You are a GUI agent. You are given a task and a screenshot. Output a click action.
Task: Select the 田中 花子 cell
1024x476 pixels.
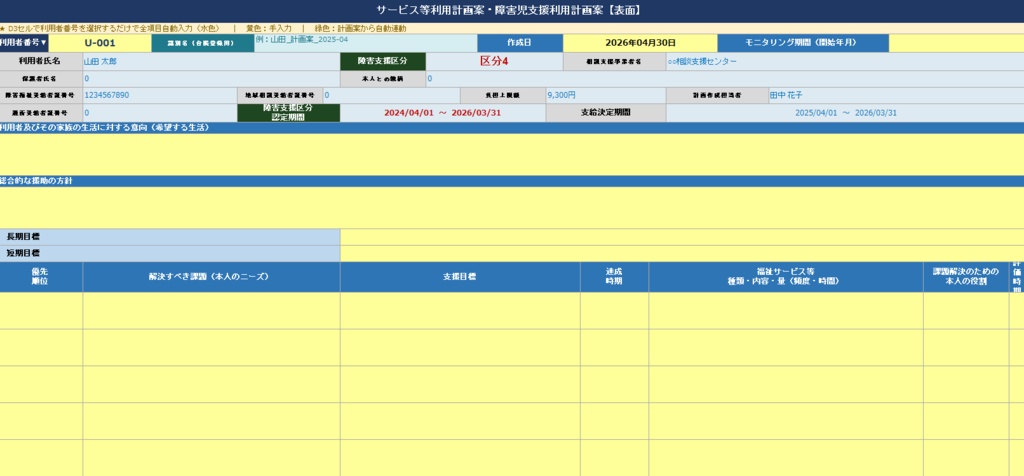tap(895, 95)
